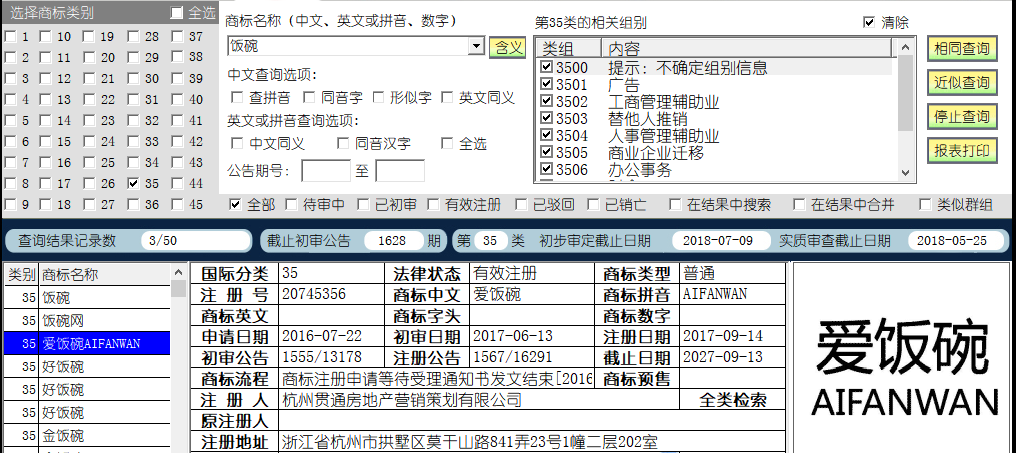The width and height of the screenshot is (1016, 453).
Task: Open the trademark name dropdown arrow
Action: point(476,47)
